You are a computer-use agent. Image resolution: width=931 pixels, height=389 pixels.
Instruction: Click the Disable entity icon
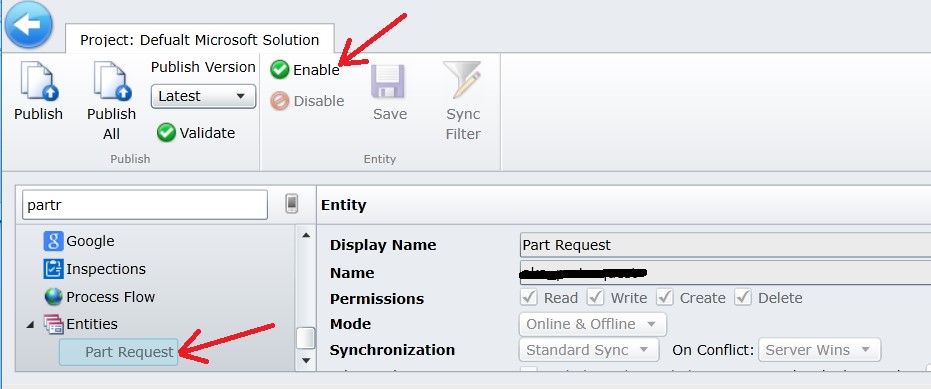[280, 101]
